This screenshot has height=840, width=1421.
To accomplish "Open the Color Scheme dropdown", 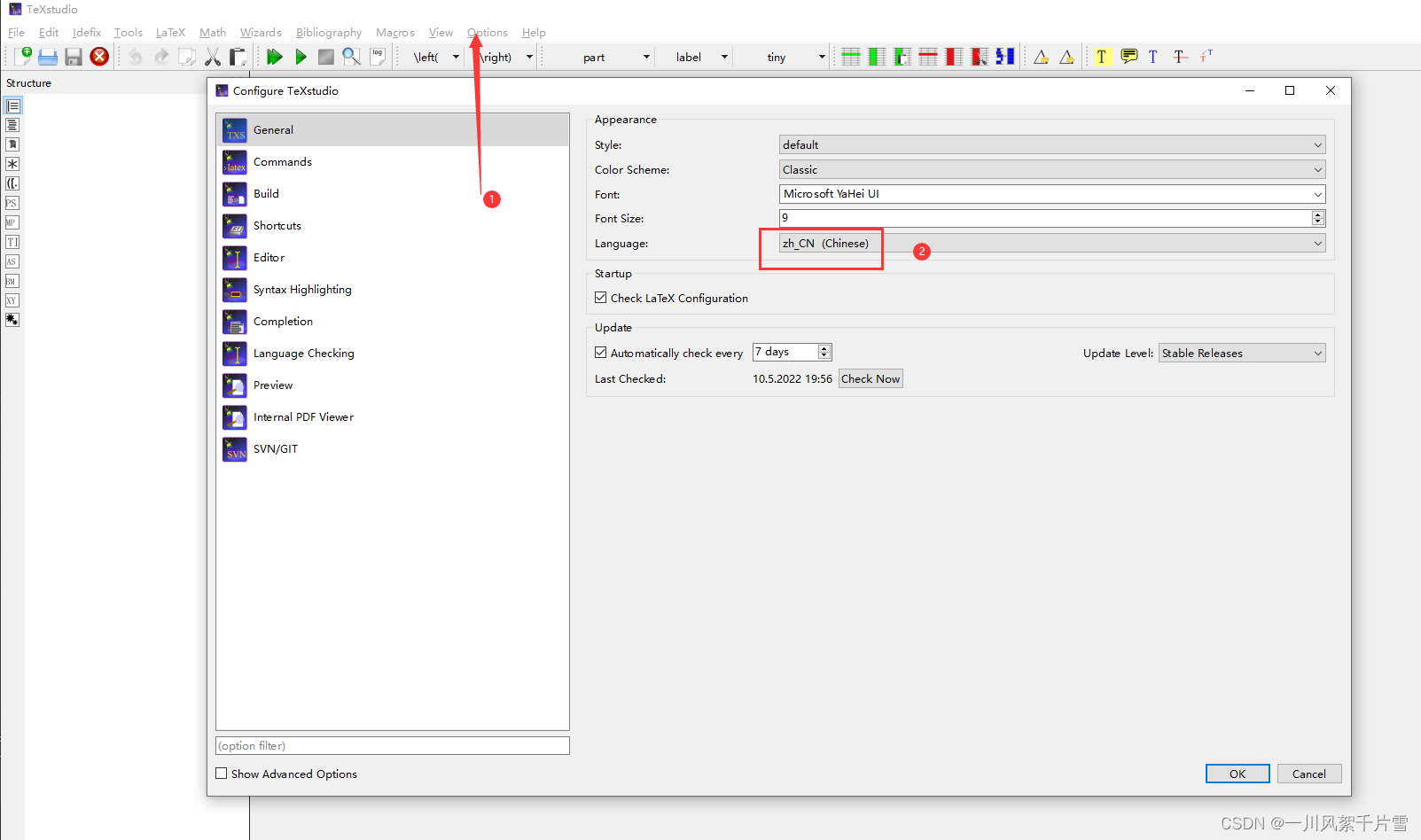I will click(1052, 169).
